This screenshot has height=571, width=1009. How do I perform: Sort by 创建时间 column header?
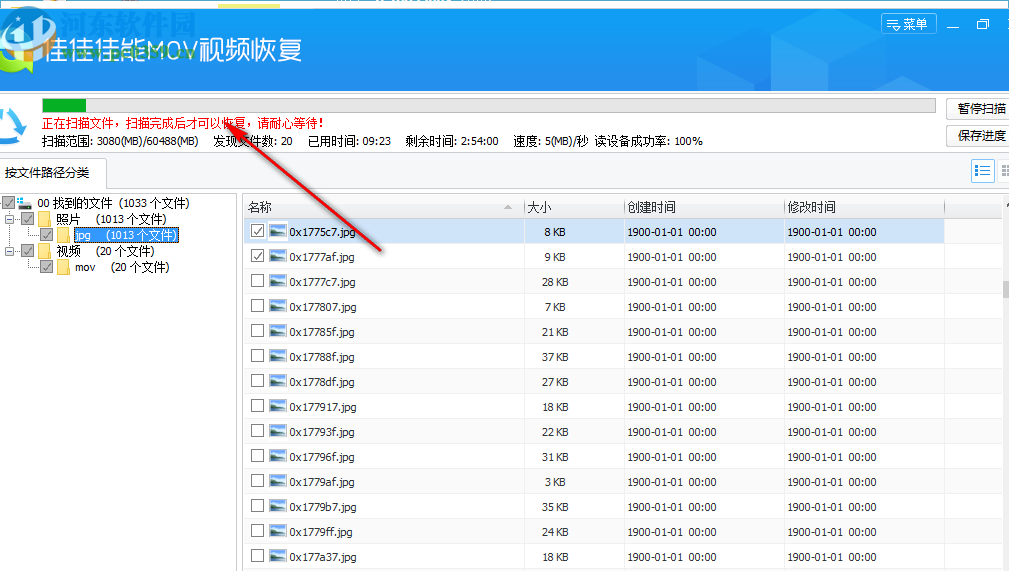click(x=705, y=207)
